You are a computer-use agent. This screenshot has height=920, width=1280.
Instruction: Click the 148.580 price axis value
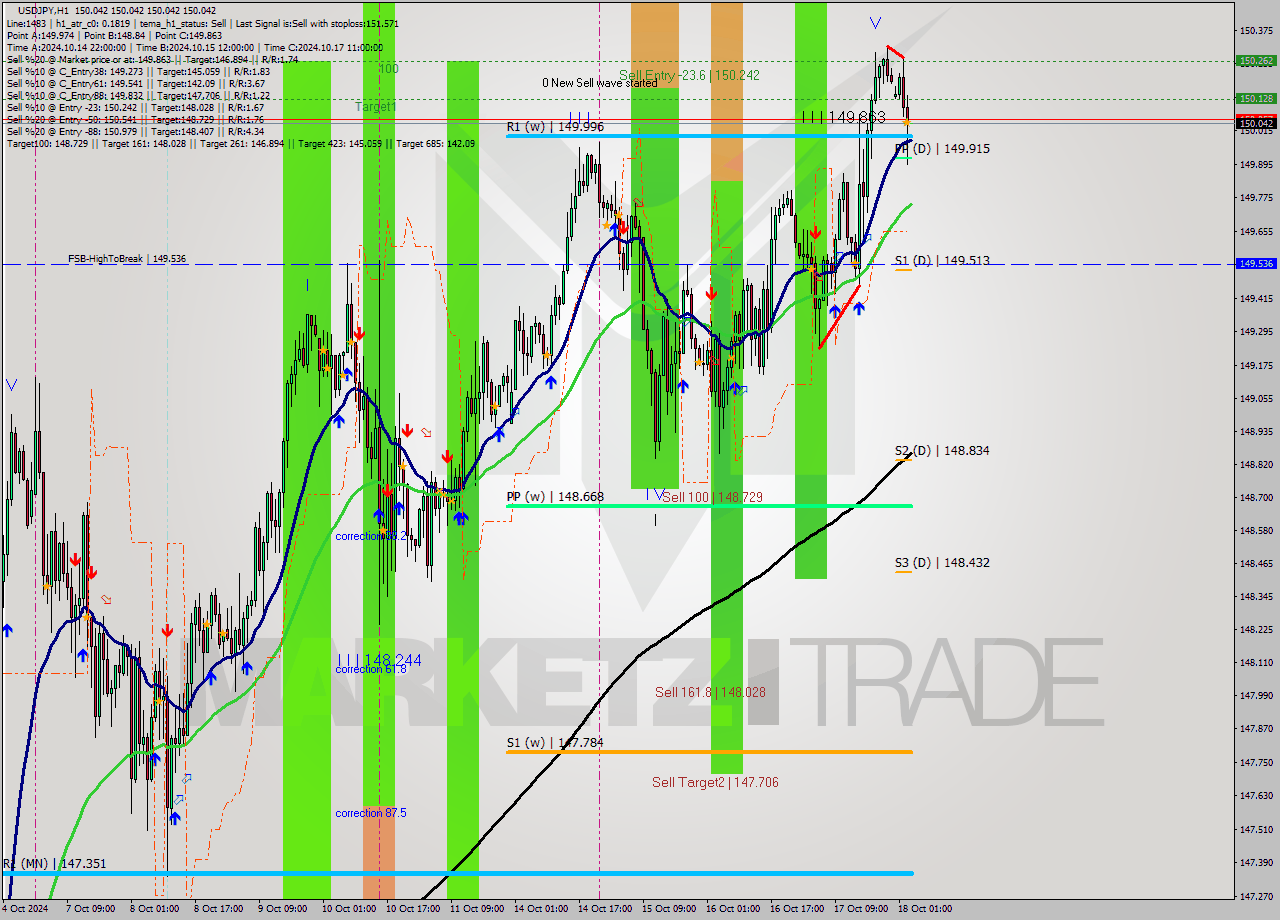point(1256,531)
